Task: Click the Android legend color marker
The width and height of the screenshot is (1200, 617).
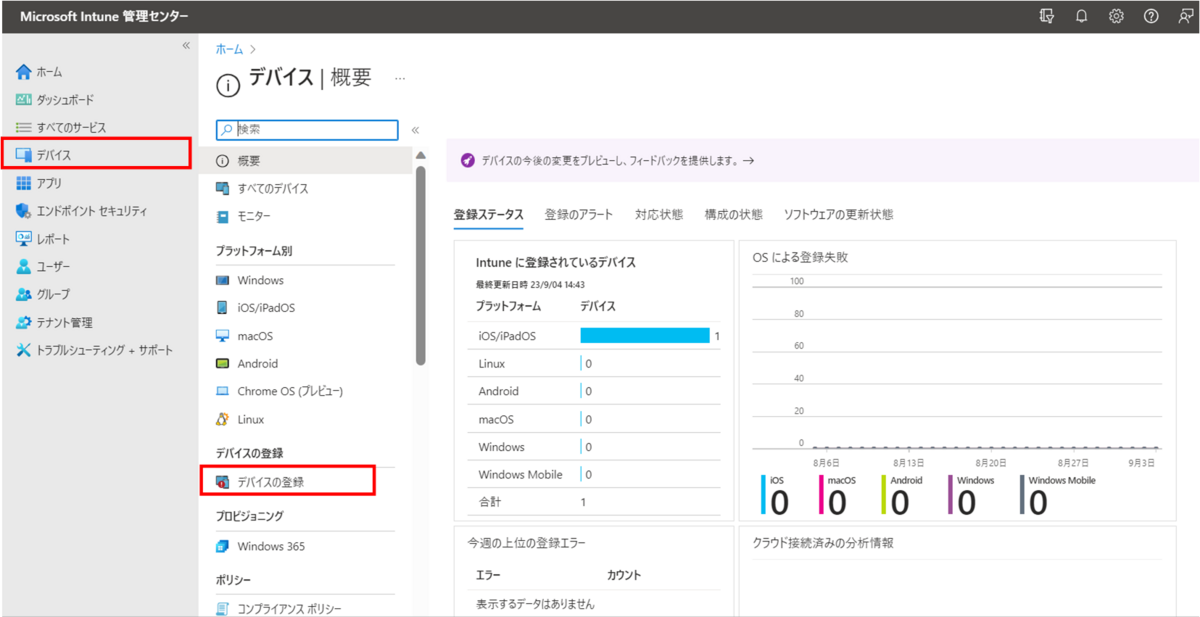Action: click(884, 494)
